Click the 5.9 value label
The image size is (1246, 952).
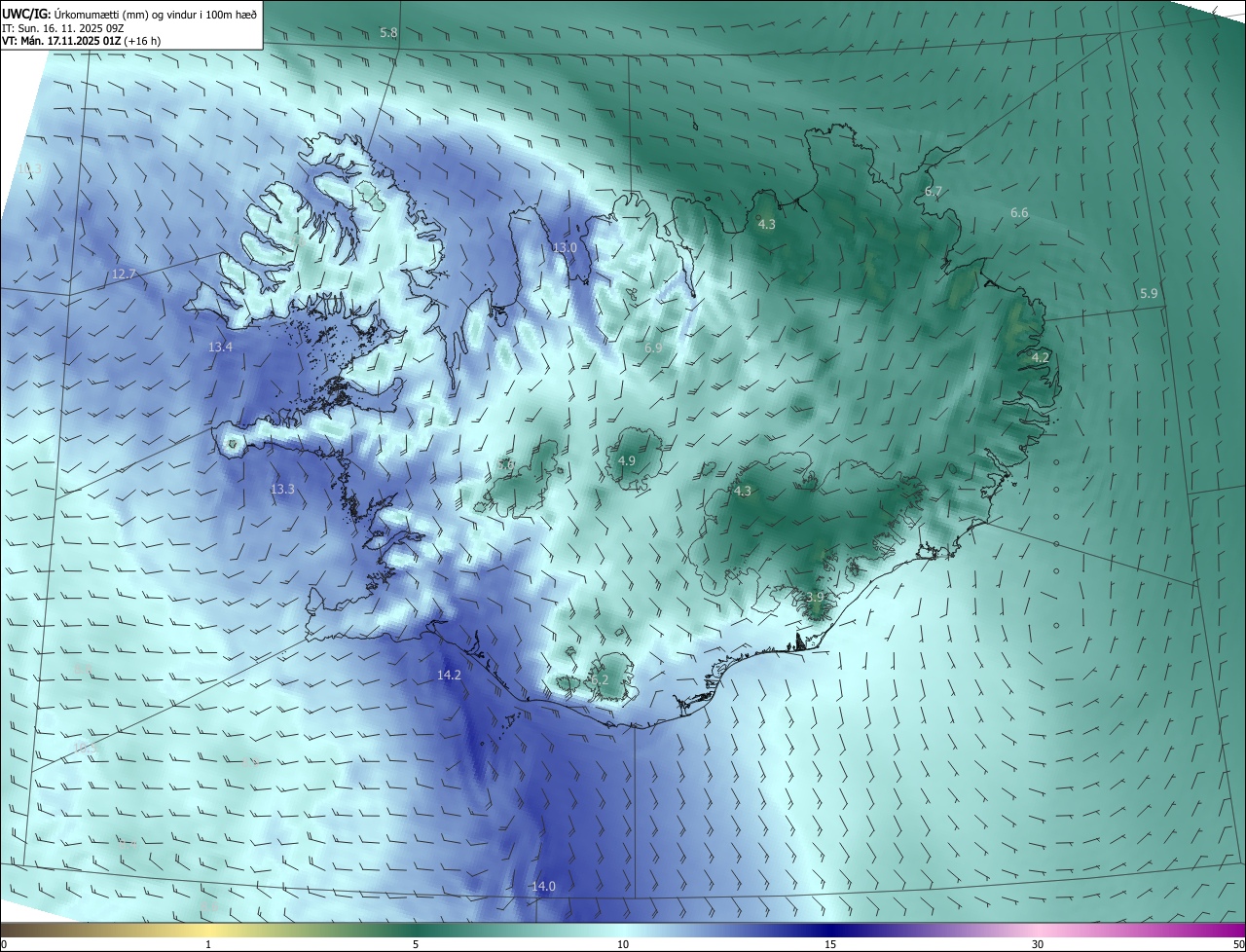(1149, 293)
